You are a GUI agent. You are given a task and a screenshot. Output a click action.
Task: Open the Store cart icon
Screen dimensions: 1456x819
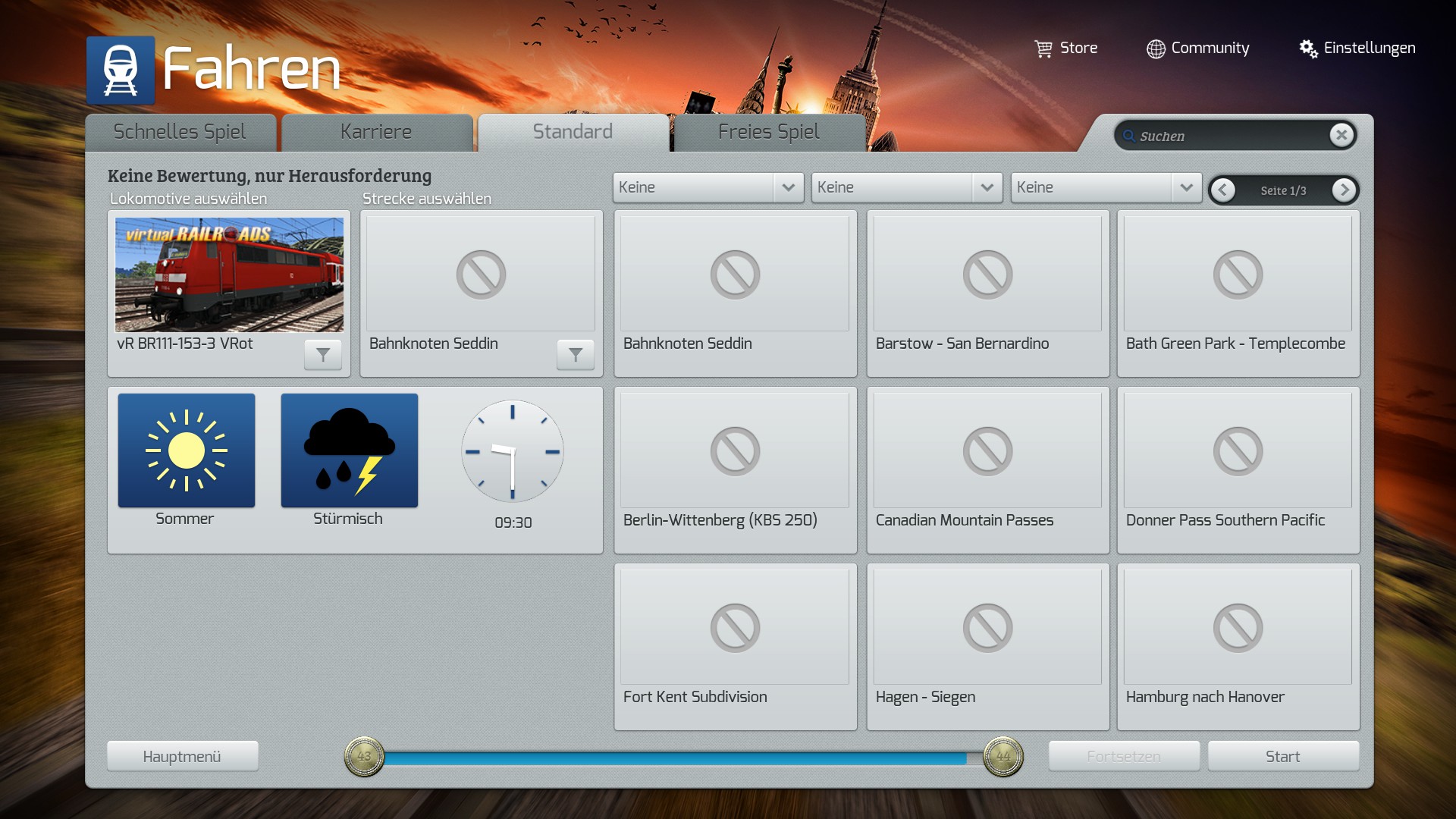pyautogui.click(x=1043, y=49)
